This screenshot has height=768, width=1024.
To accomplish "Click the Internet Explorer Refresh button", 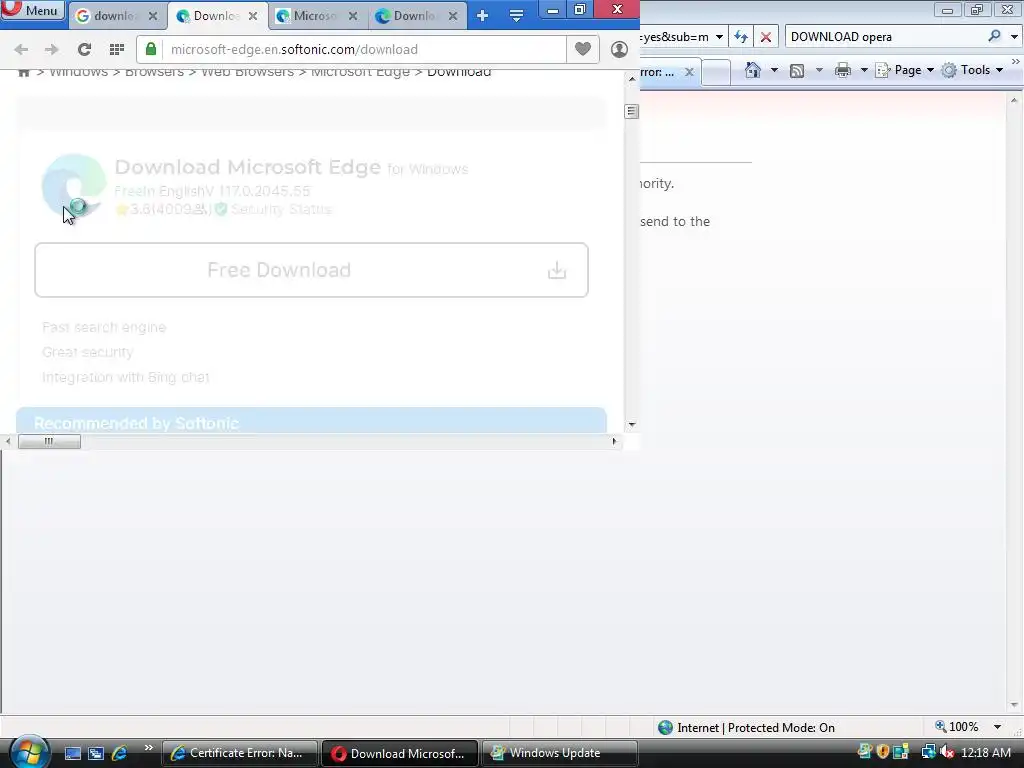I will (x=741, y=37).
